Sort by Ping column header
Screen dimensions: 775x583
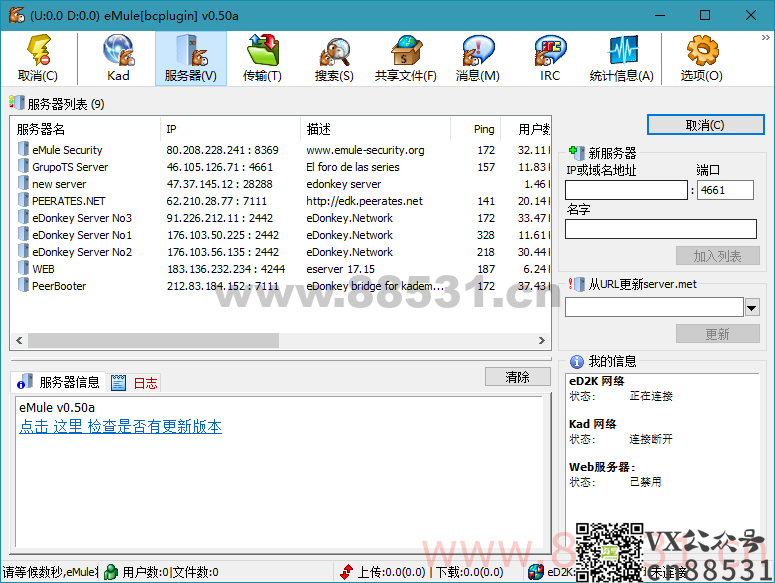(475, 129)
